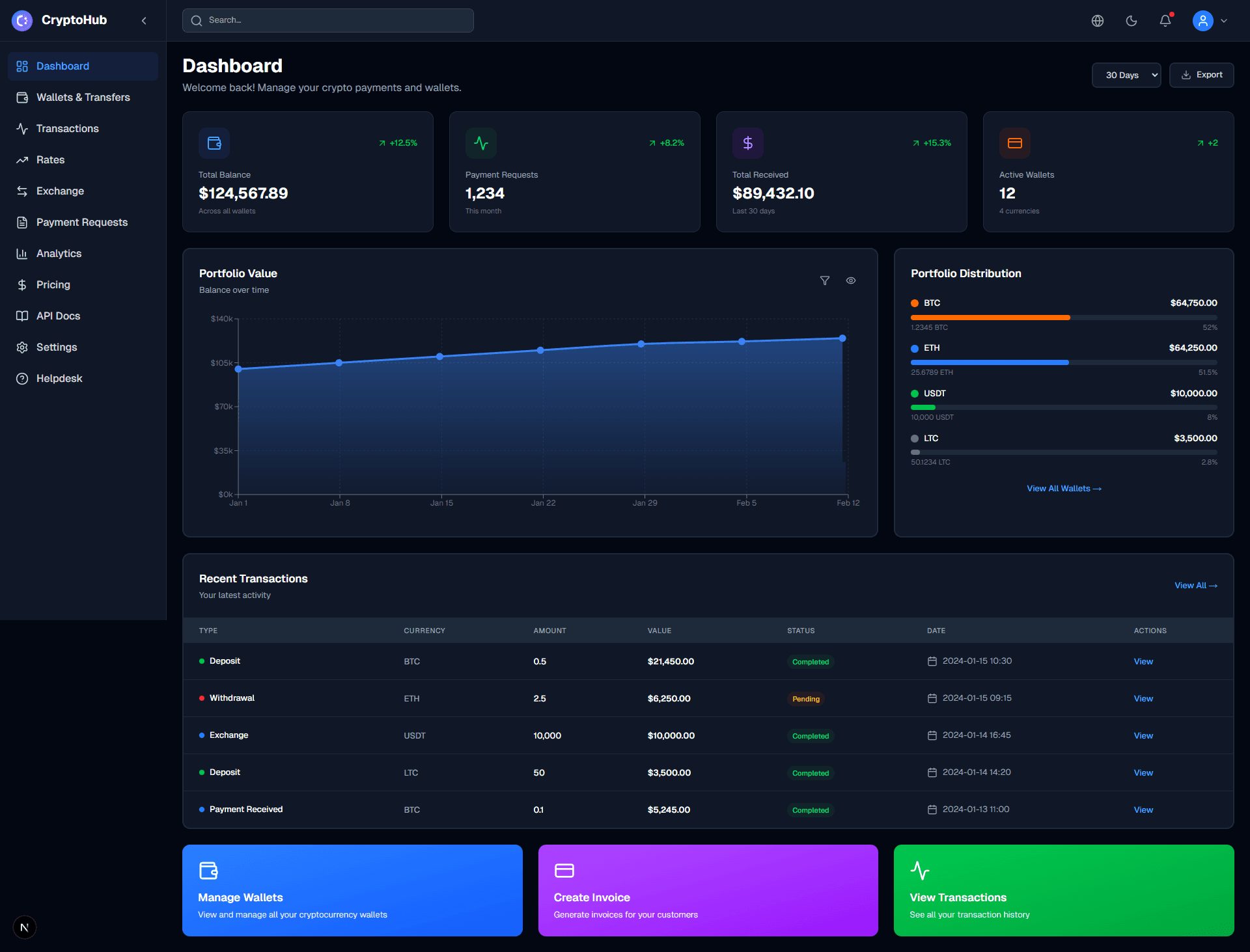
Task: Click the Export button
Action: [x=1202, y=75]
